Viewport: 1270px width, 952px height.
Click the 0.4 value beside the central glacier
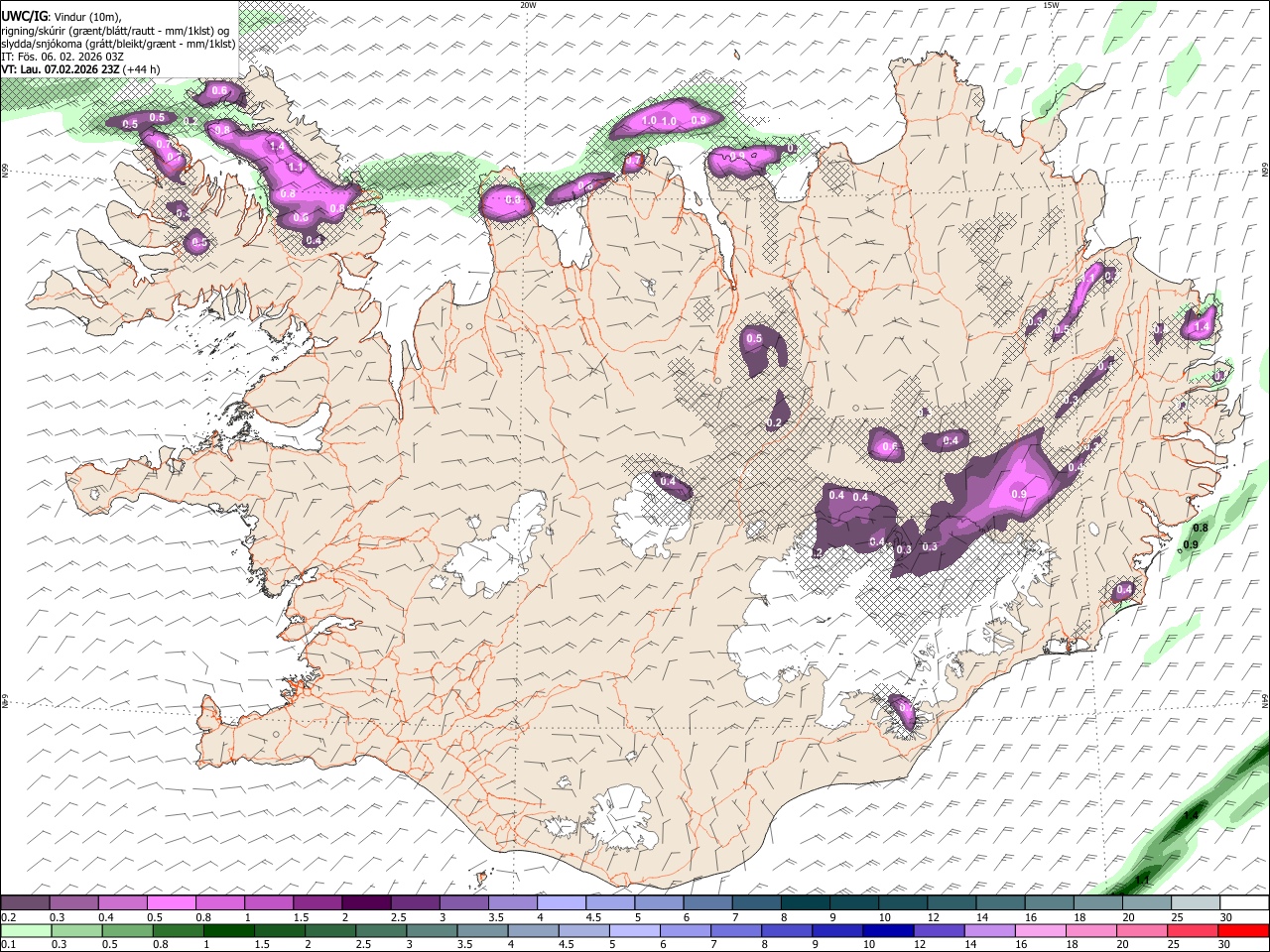tap(669, 483)
